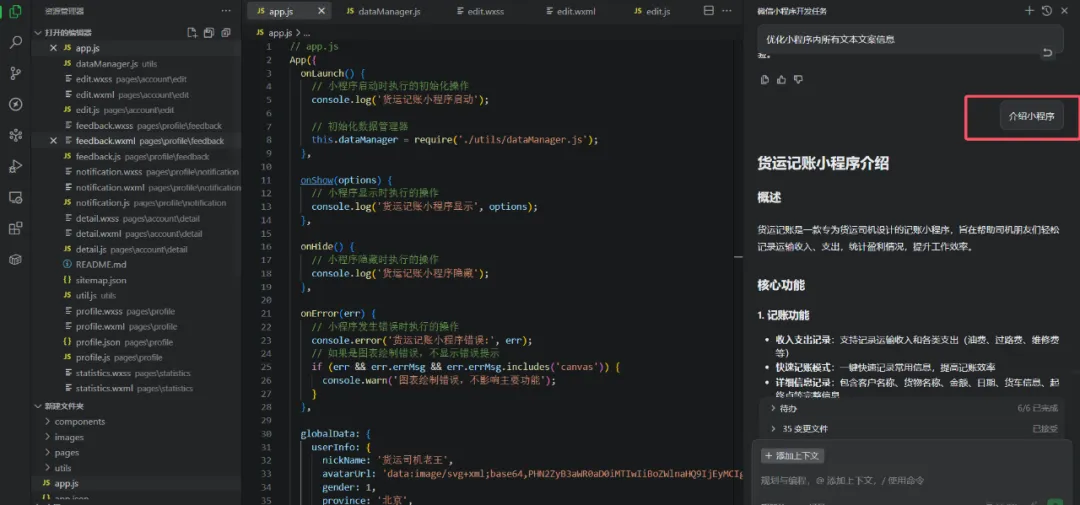Click the 介绍小程序 message bubble

pos(1031,116)
